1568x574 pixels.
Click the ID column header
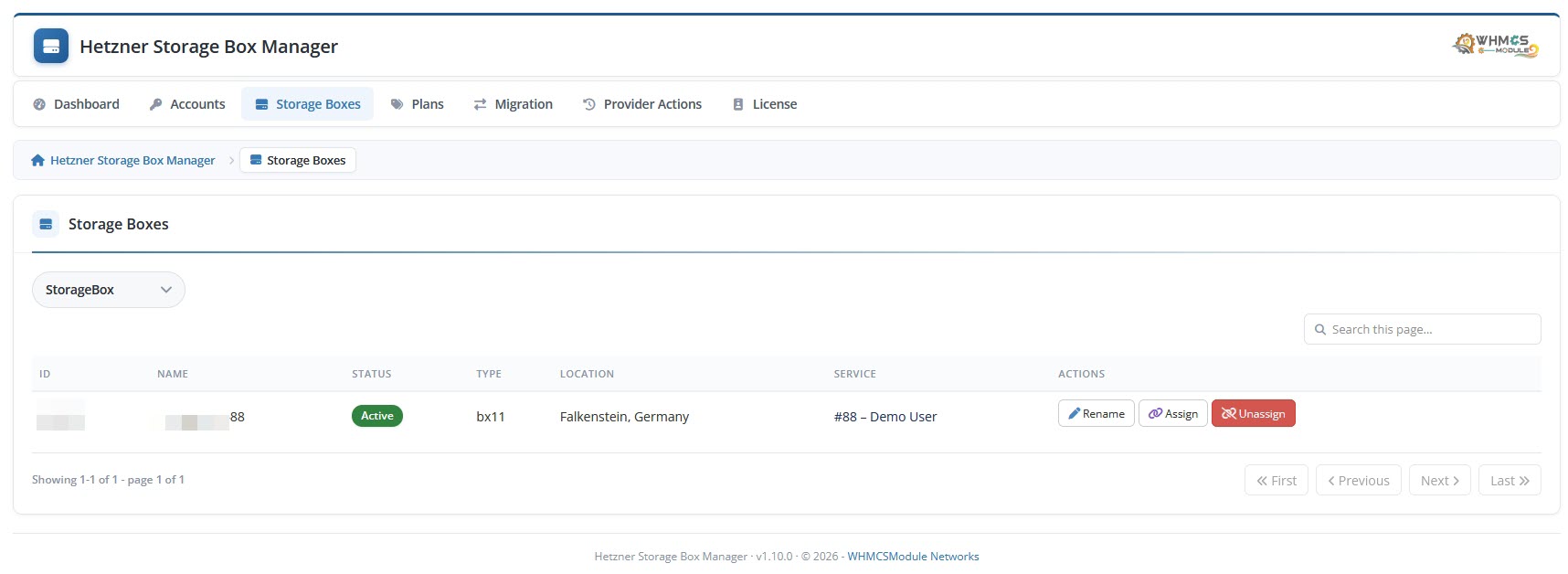45,374
